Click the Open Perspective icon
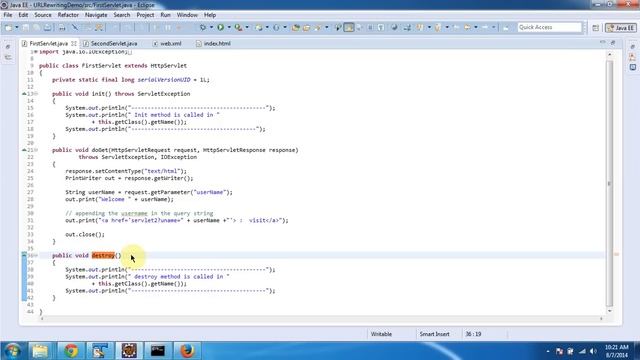Screen dimensions: 640x360 click(596, 28)
